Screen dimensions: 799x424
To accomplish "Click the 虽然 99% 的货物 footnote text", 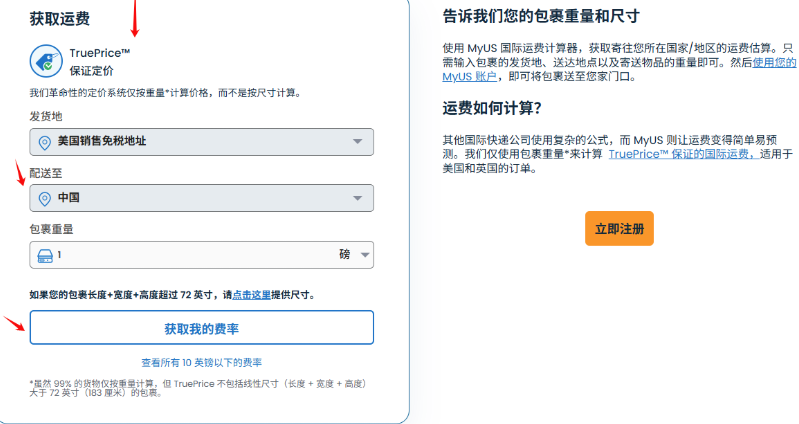I will pyautogui.click(x=198, y=388).
